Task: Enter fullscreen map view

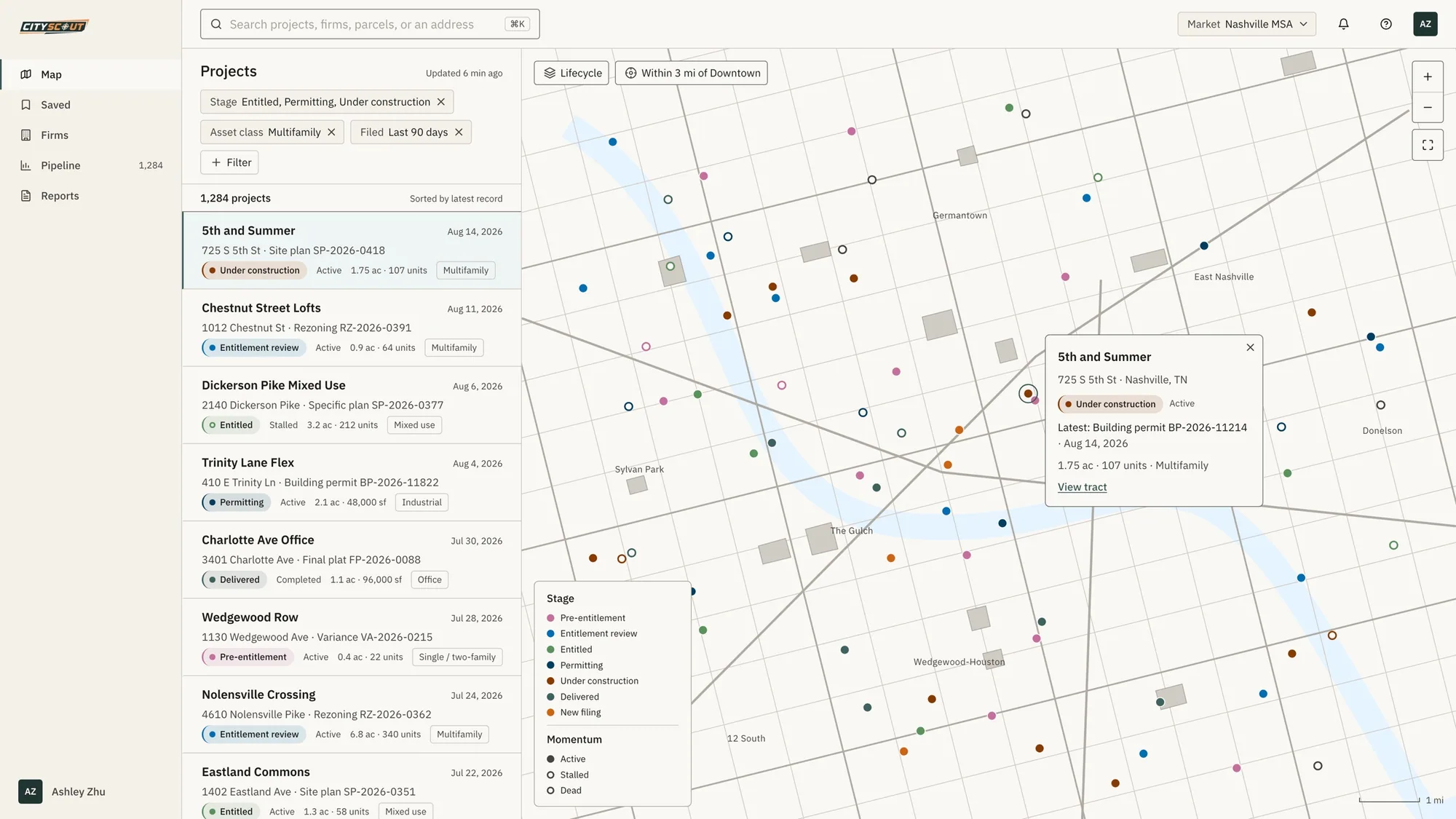Action: pos(1428,145)
